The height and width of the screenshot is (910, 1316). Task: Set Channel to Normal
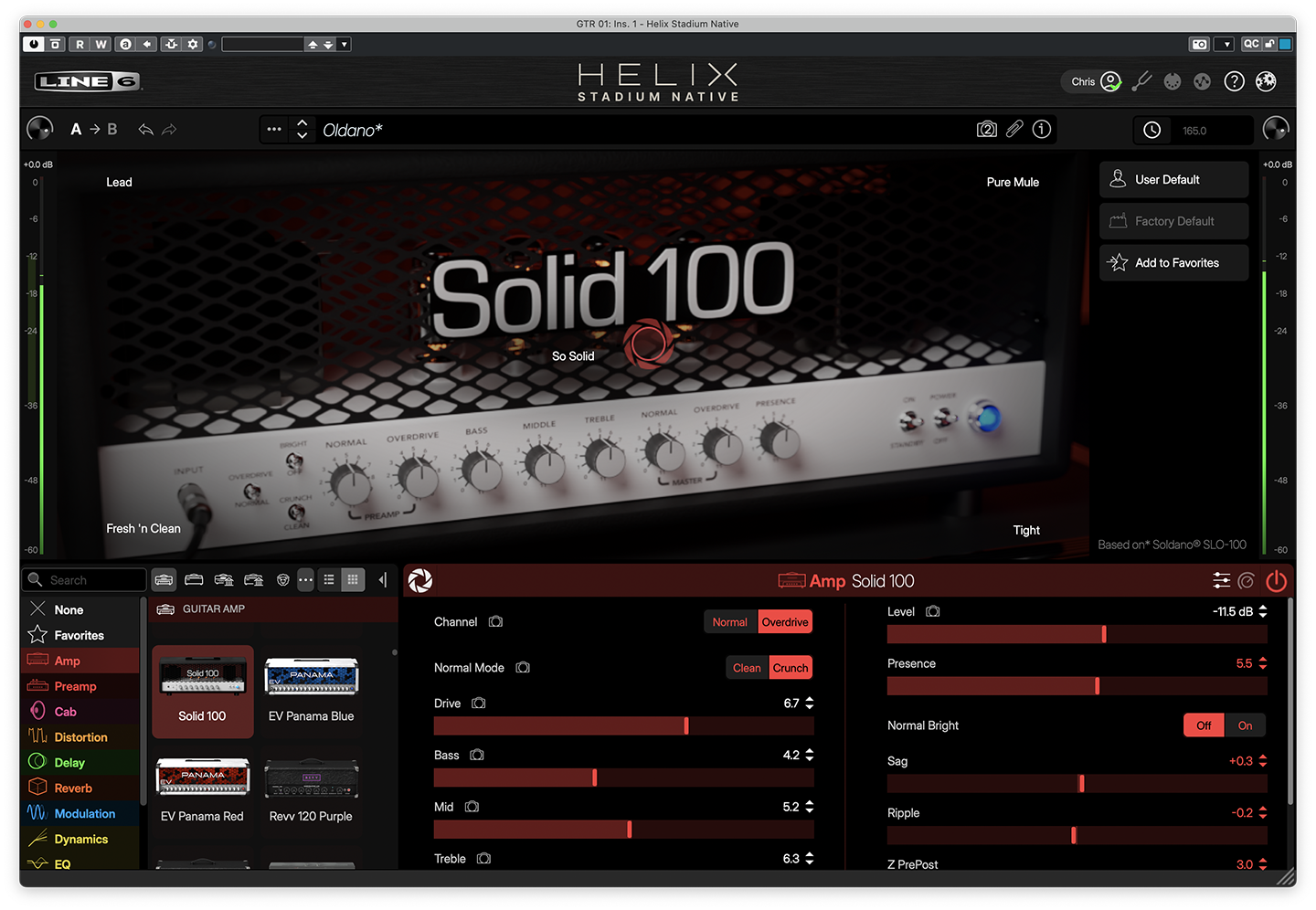tap(730, 622)
